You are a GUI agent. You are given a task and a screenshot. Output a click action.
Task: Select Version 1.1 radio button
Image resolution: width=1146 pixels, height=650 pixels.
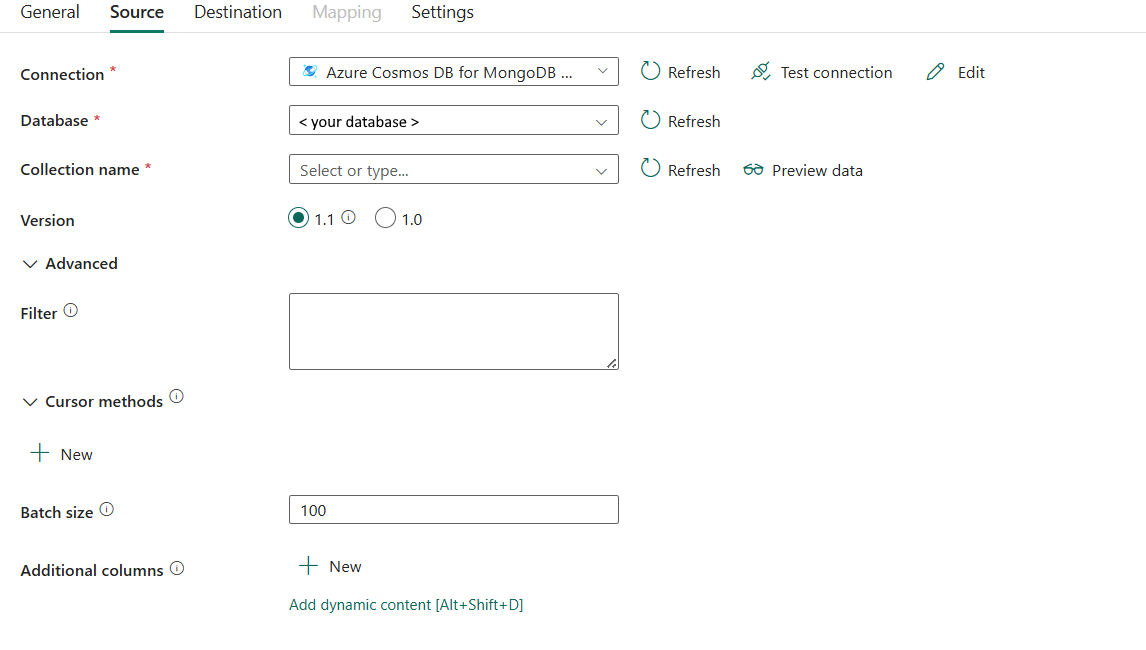tap(298, 217)
